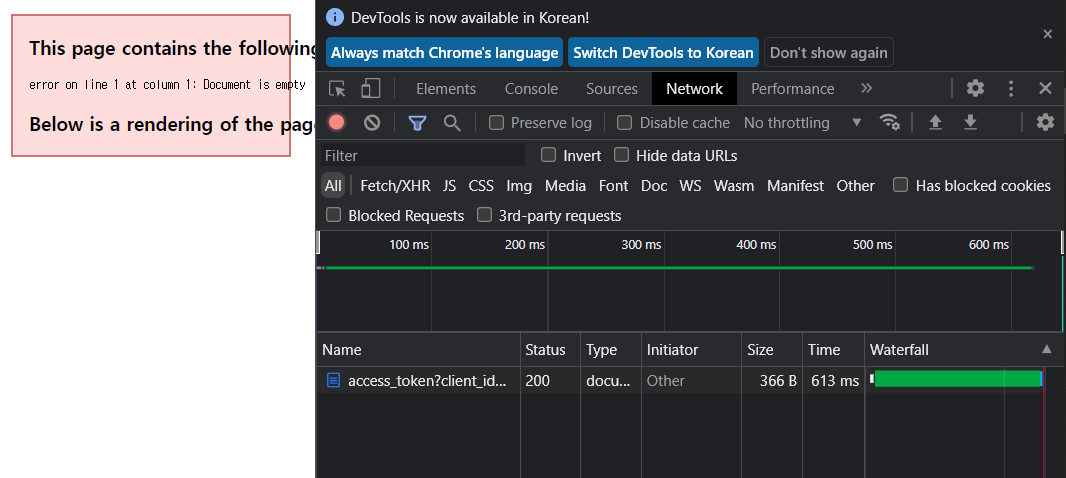Stop recording network log

[337, 123]
